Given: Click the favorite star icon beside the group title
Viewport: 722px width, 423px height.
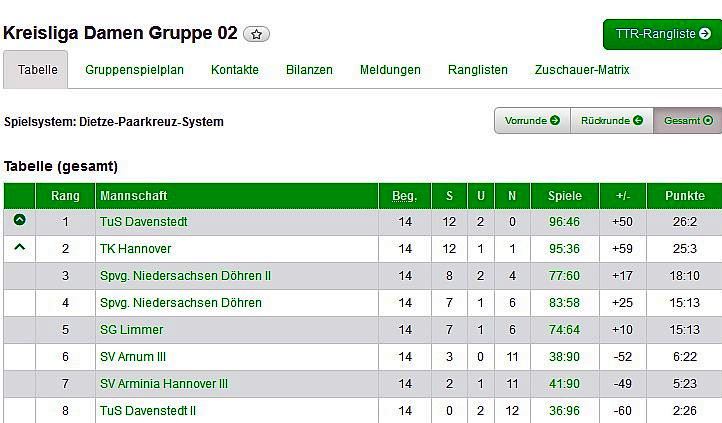Looking at the screenshot, I should pos(256,34).
